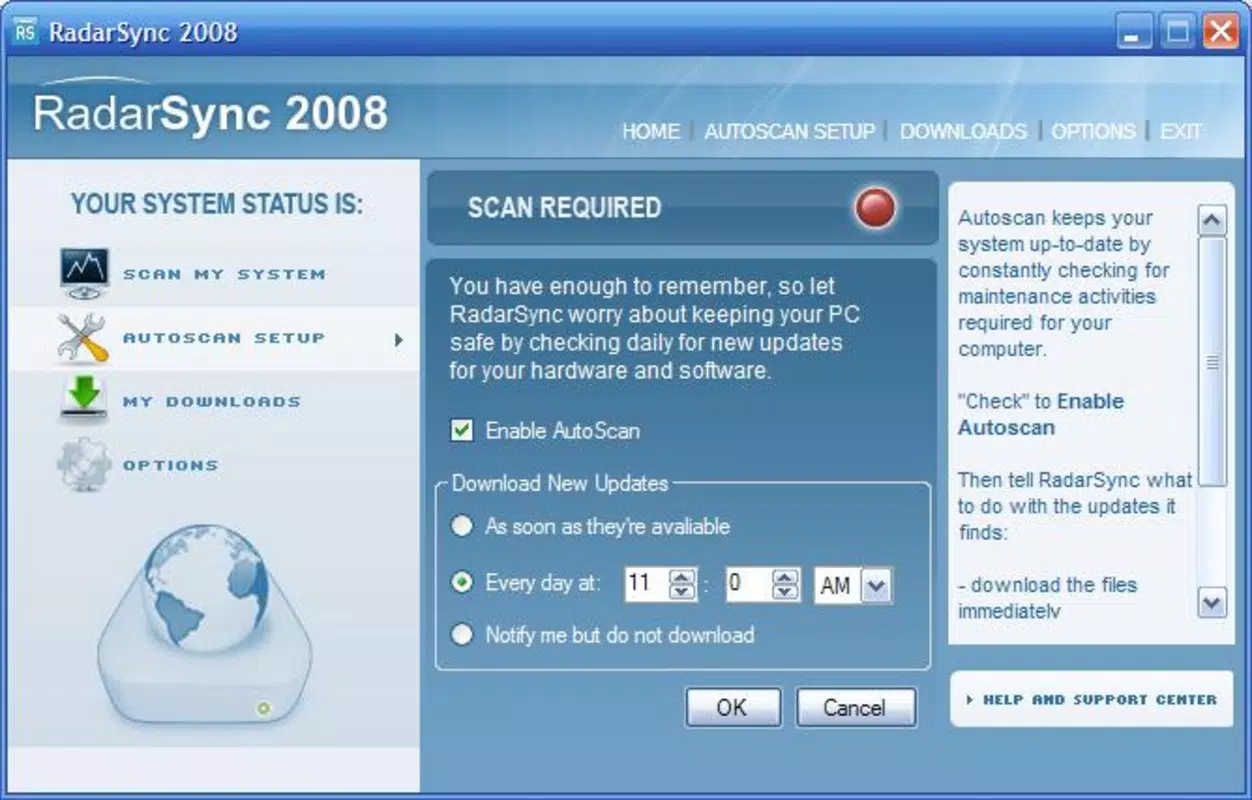Image resolution: width=1252 pixels, height=800 pixels.
Task: Select As soon as they're avaliable option
Action: pyautogui.click(x=461, y=526)
